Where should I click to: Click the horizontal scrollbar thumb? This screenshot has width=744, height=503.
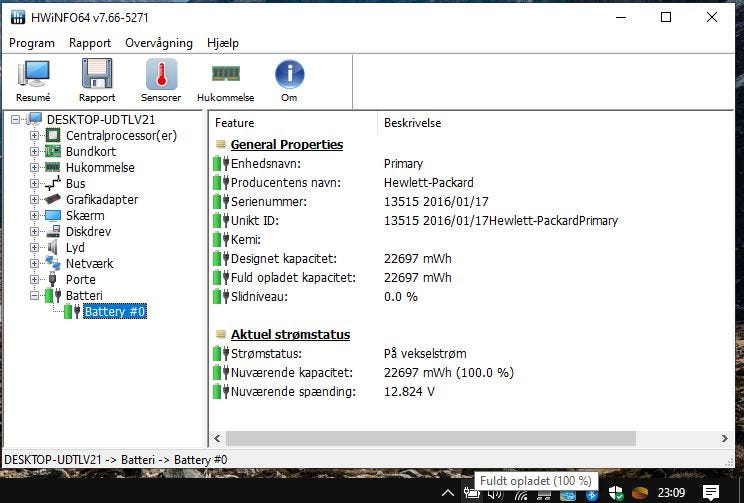431,438
